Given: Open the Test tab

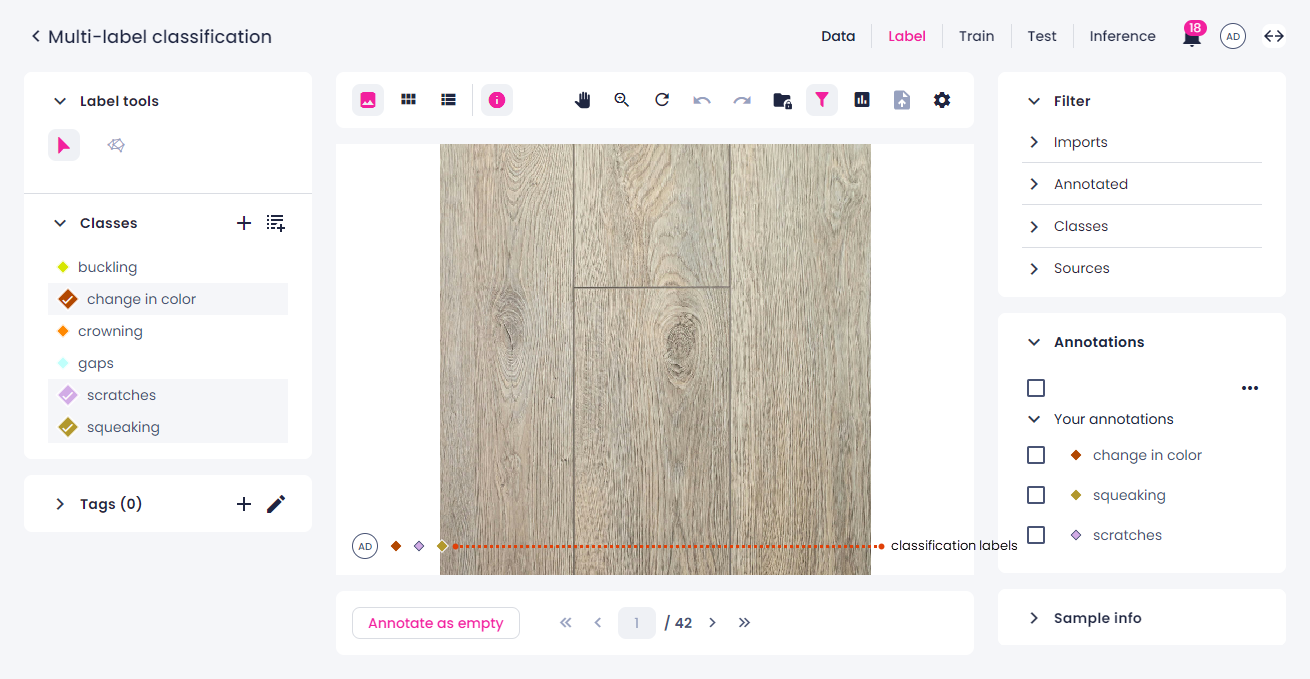Looking at the screenshot, I should [x=1042, y=36].
